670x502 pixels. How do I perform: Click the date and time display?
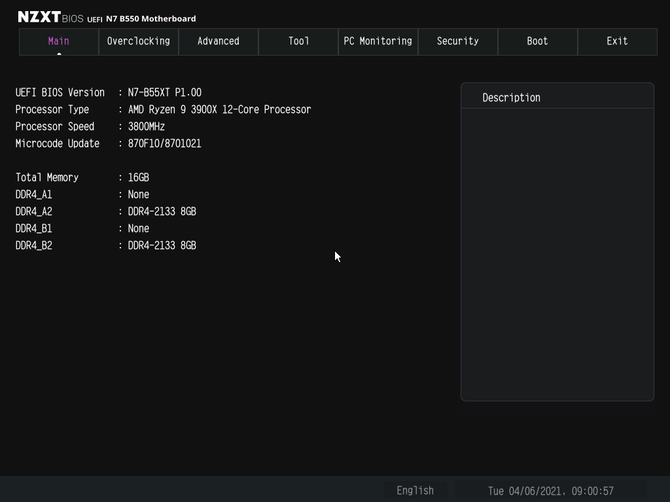550,491
